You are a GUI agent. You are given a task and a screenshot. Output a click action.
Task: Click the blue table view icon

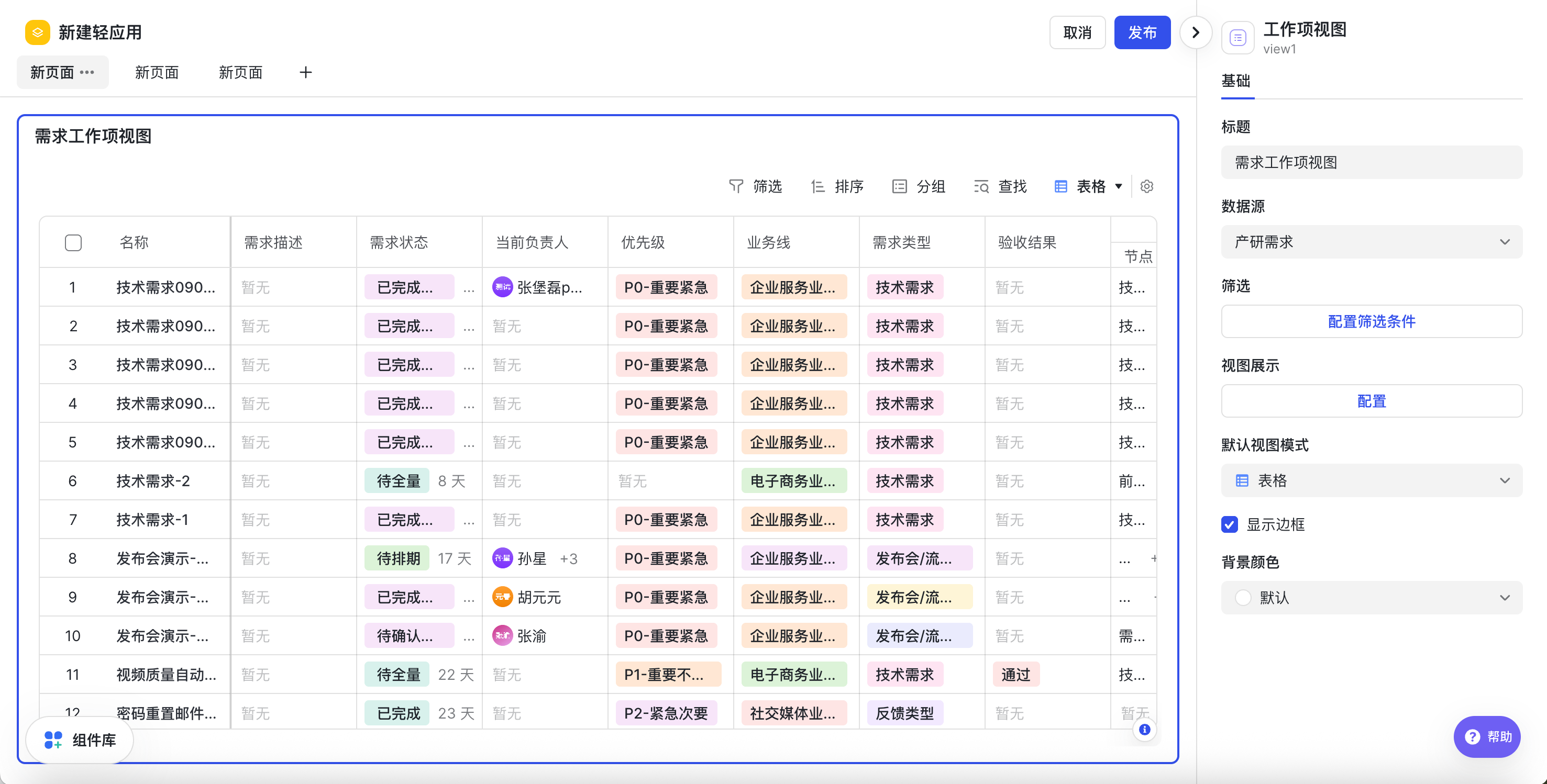coord(1060,187)
